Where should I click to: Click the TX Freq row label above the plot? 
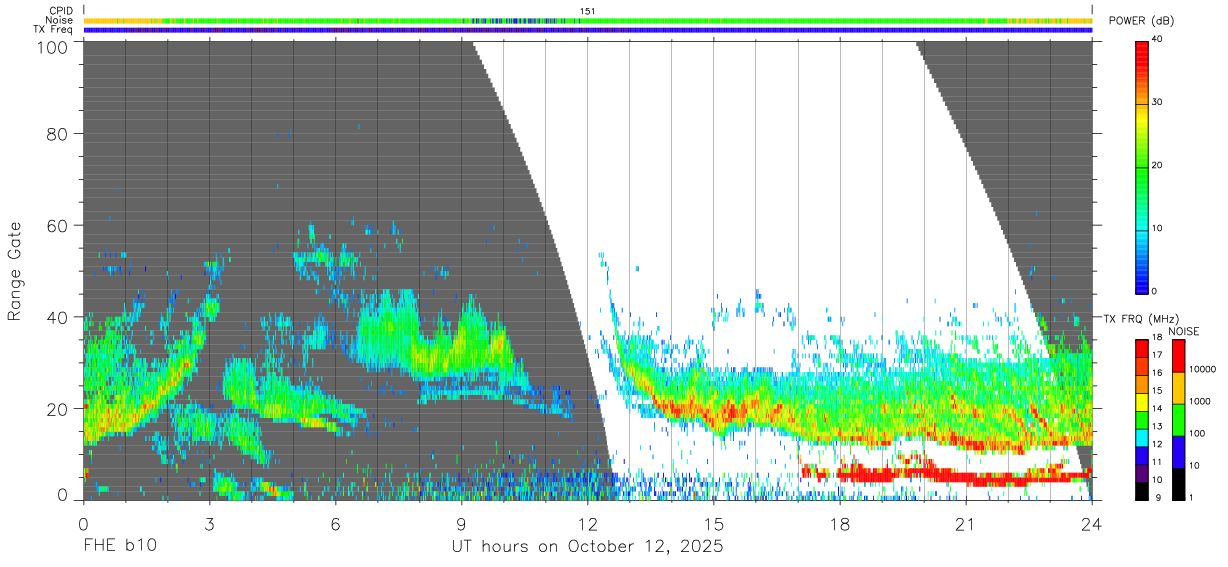click(x=54, y=30)
